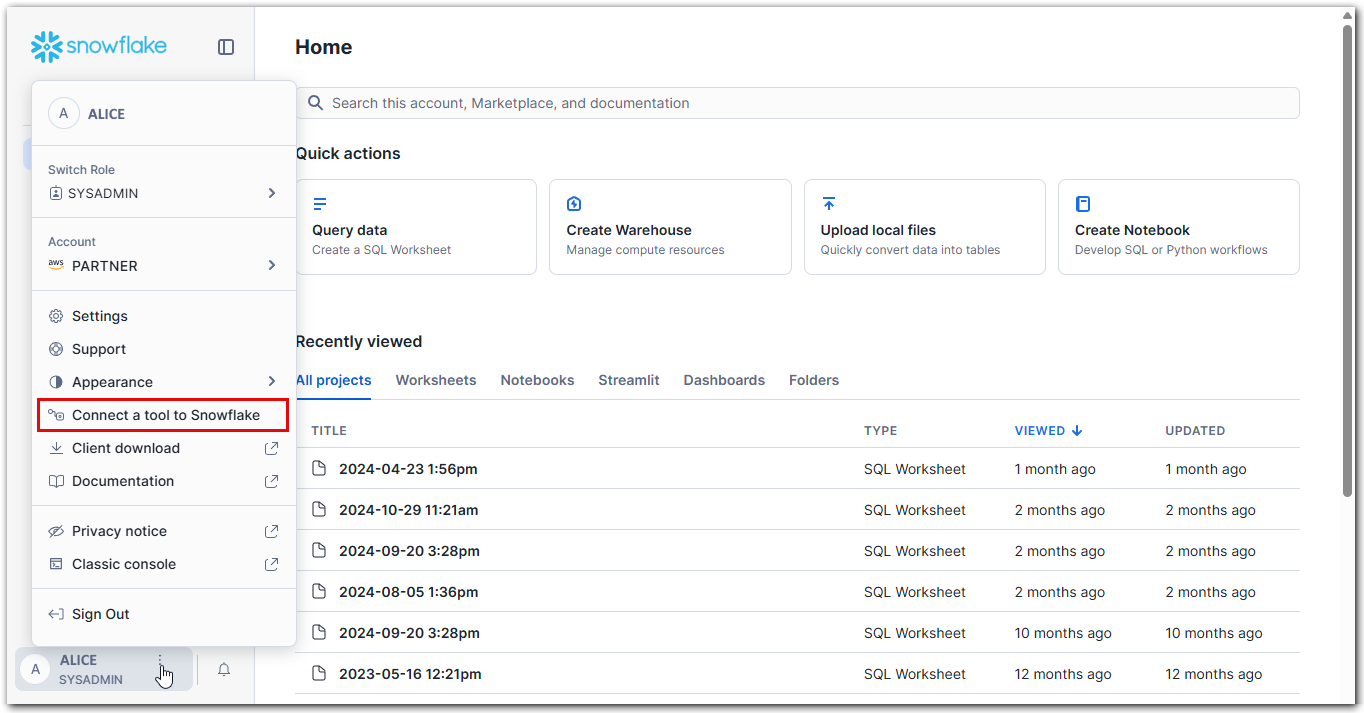Click the Query data card icon
This screenshot has height=713, width=1364.
pyautogui.click(x=320, y=204)
